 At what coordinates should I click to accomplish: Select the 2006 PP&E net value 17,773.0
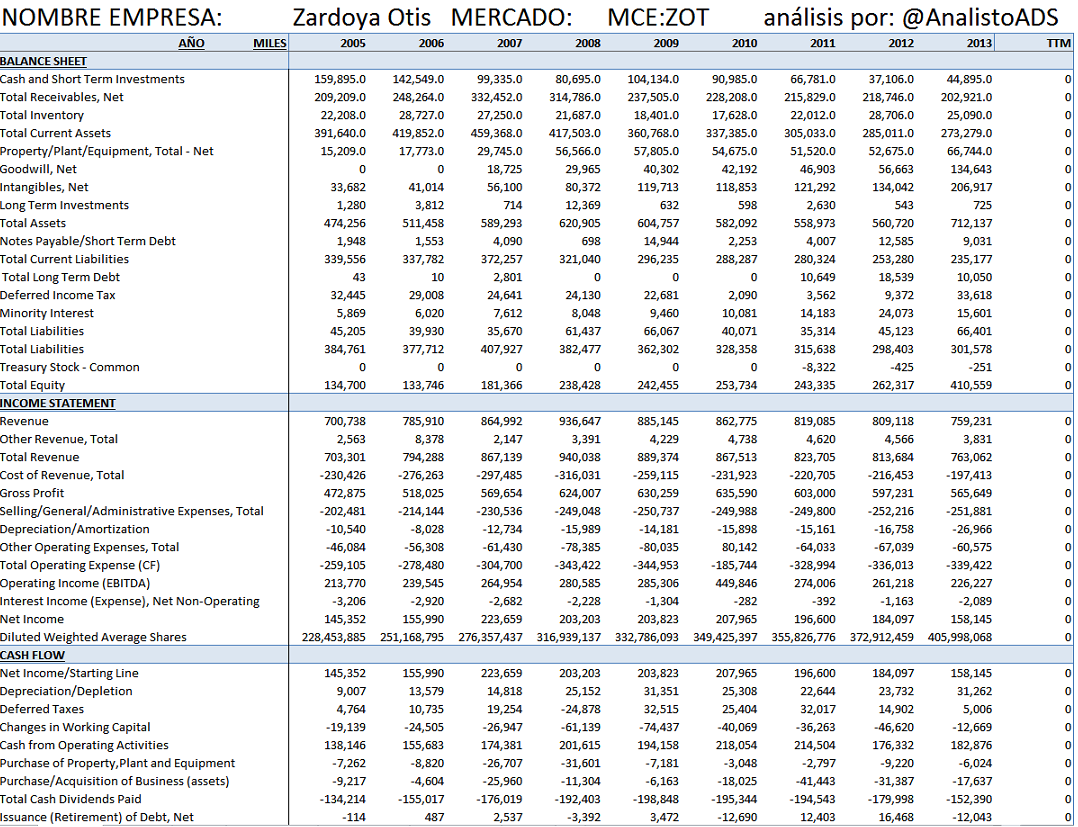pyautogui.click(x=422, y=151)
